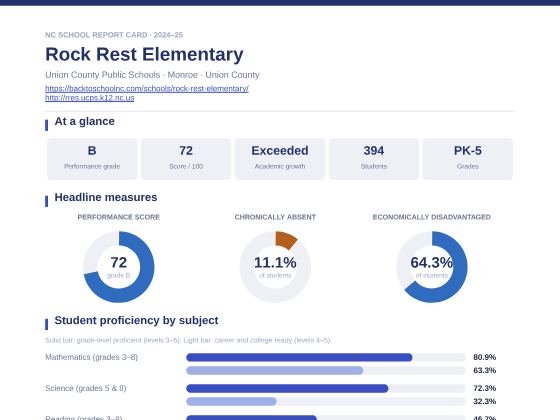Image resolution: width=560 pixels, height=420 pixels.
Task: Click the 64.3% economically disadvantaged donut chart
Action: tap(432, 267)
